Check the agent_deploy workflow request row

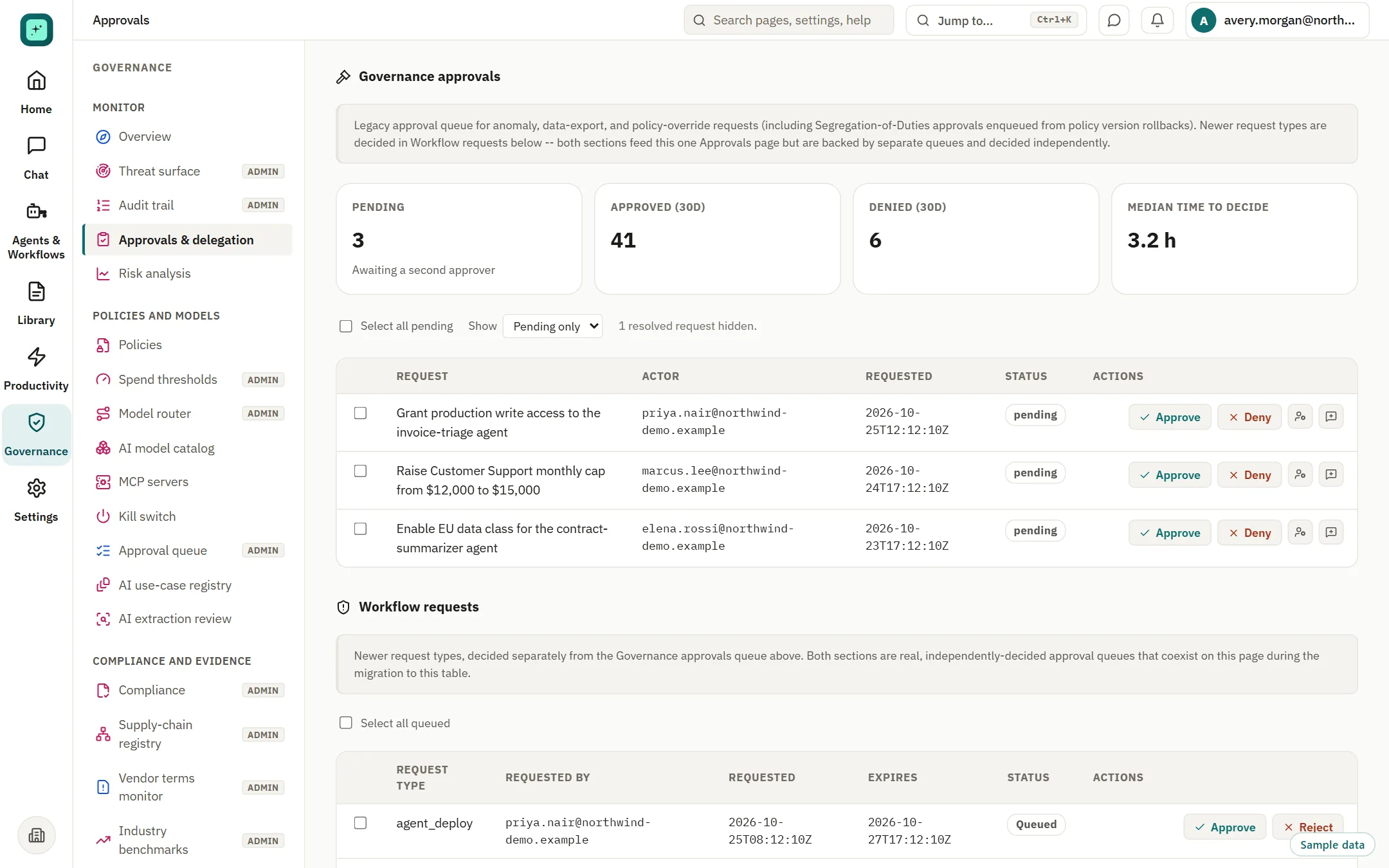(x=360, y=823)
